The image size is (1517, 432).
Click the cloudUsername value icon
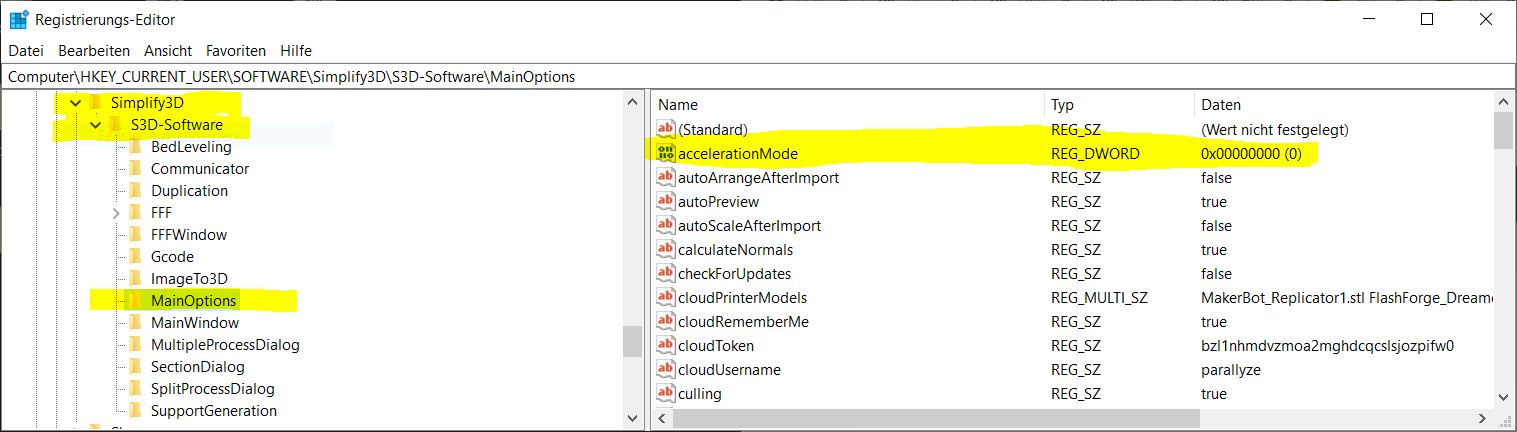(666, 369)
